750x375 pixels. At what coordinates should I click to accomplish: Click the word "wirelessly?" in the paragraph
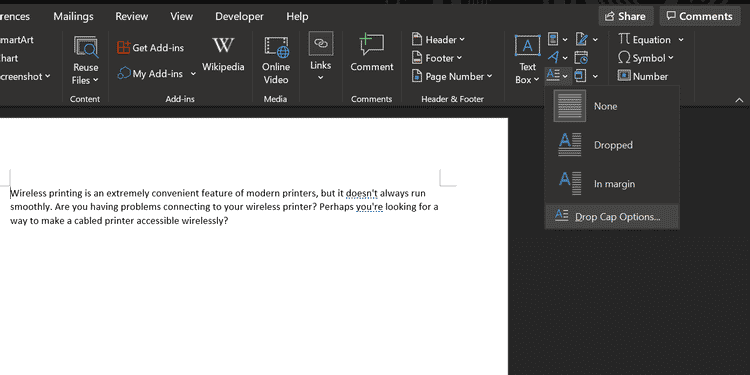pos(206,221)
